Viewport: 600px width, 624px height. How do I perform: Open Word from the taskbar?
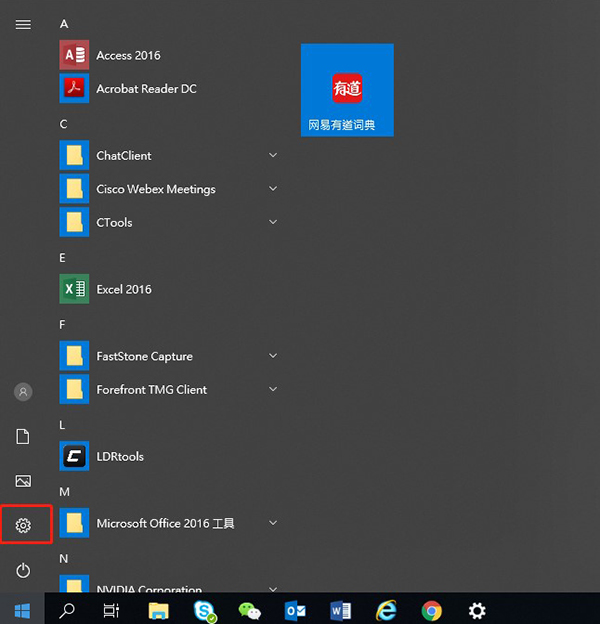[x=340, y=610]
